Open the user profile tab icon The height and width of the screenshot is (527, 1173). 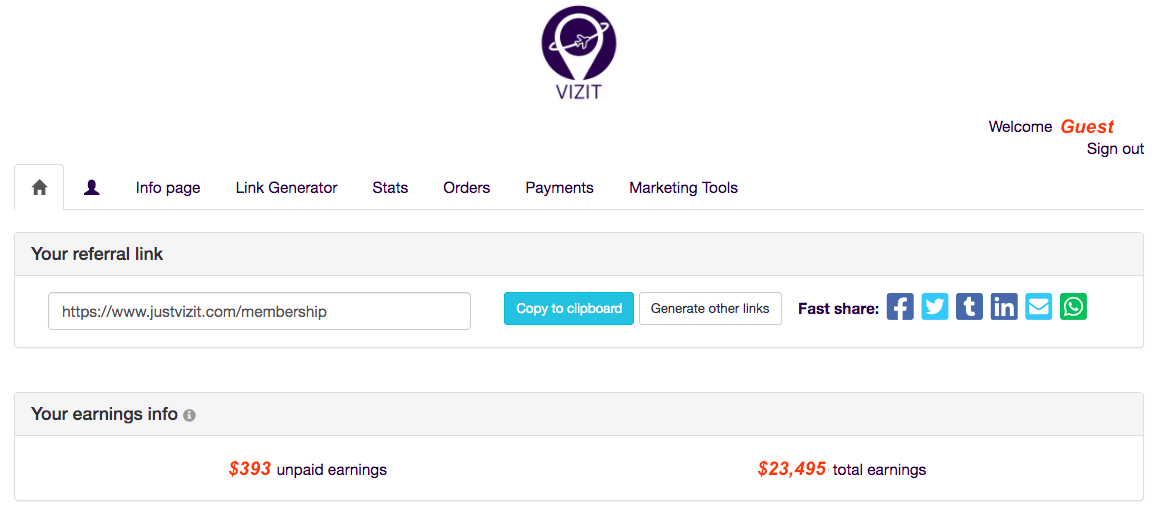(92, 187)
